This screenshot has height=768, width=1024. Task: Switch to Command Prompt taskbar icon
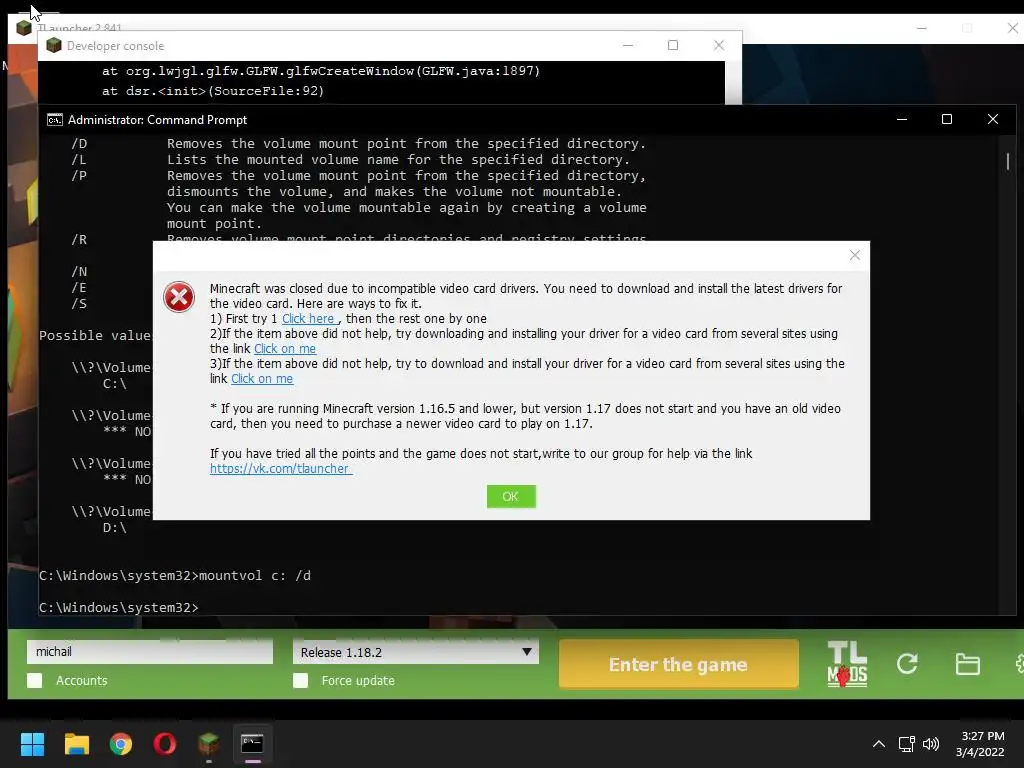click(x=252, y=744)
